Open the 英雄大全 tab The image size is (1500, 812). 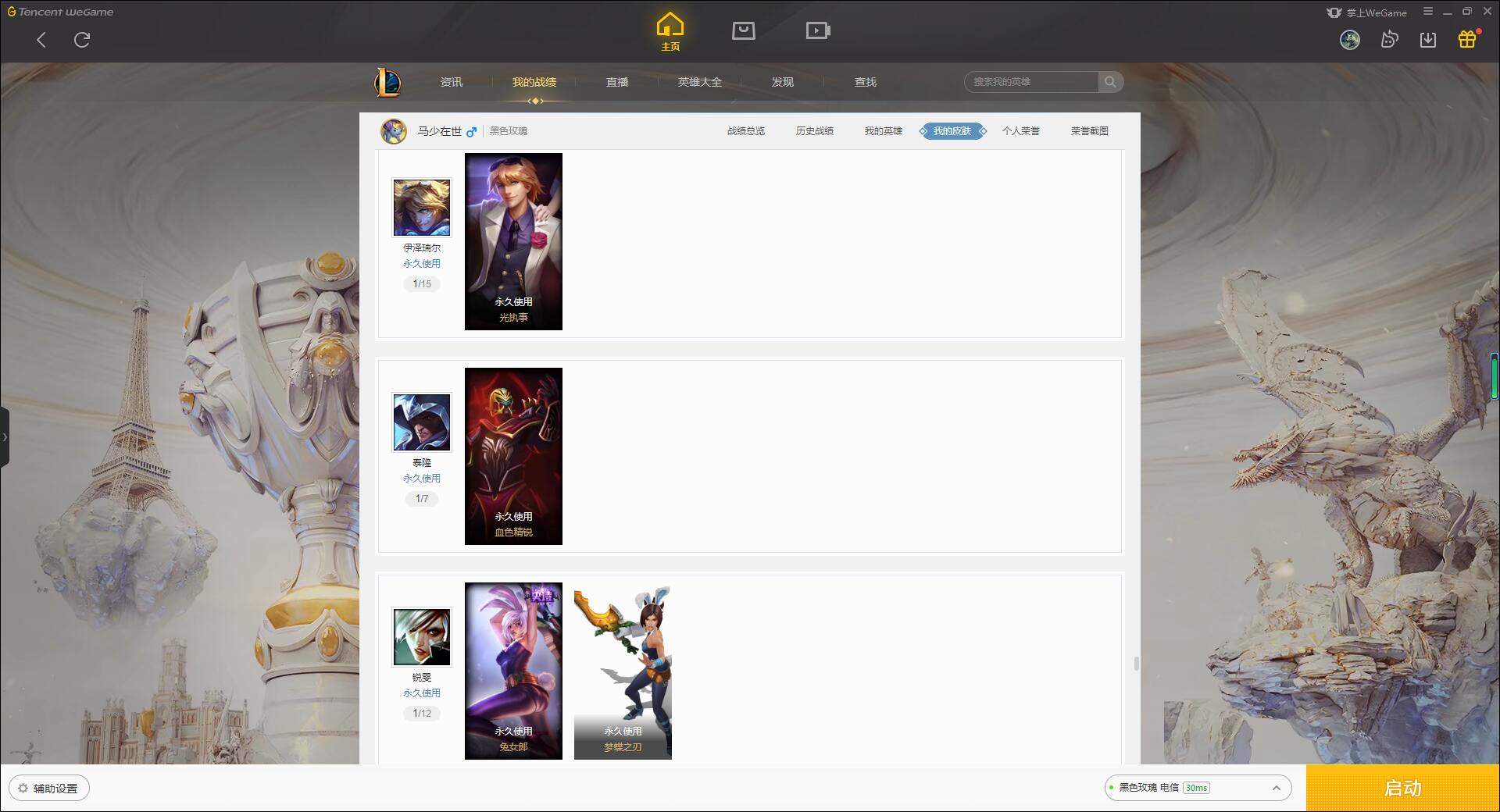point(700,82)
